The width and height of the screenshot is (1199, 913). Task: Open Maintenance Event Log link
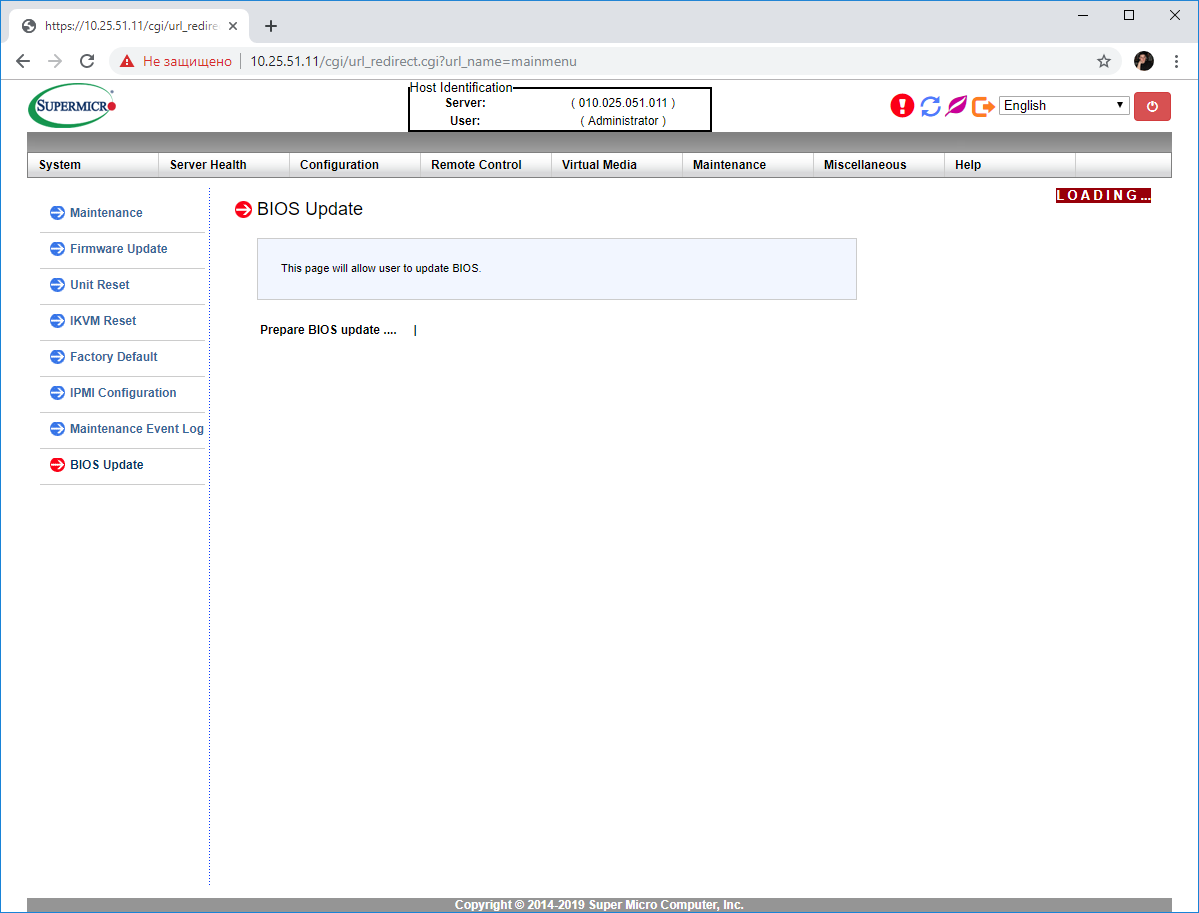click(x=137, y=428)
